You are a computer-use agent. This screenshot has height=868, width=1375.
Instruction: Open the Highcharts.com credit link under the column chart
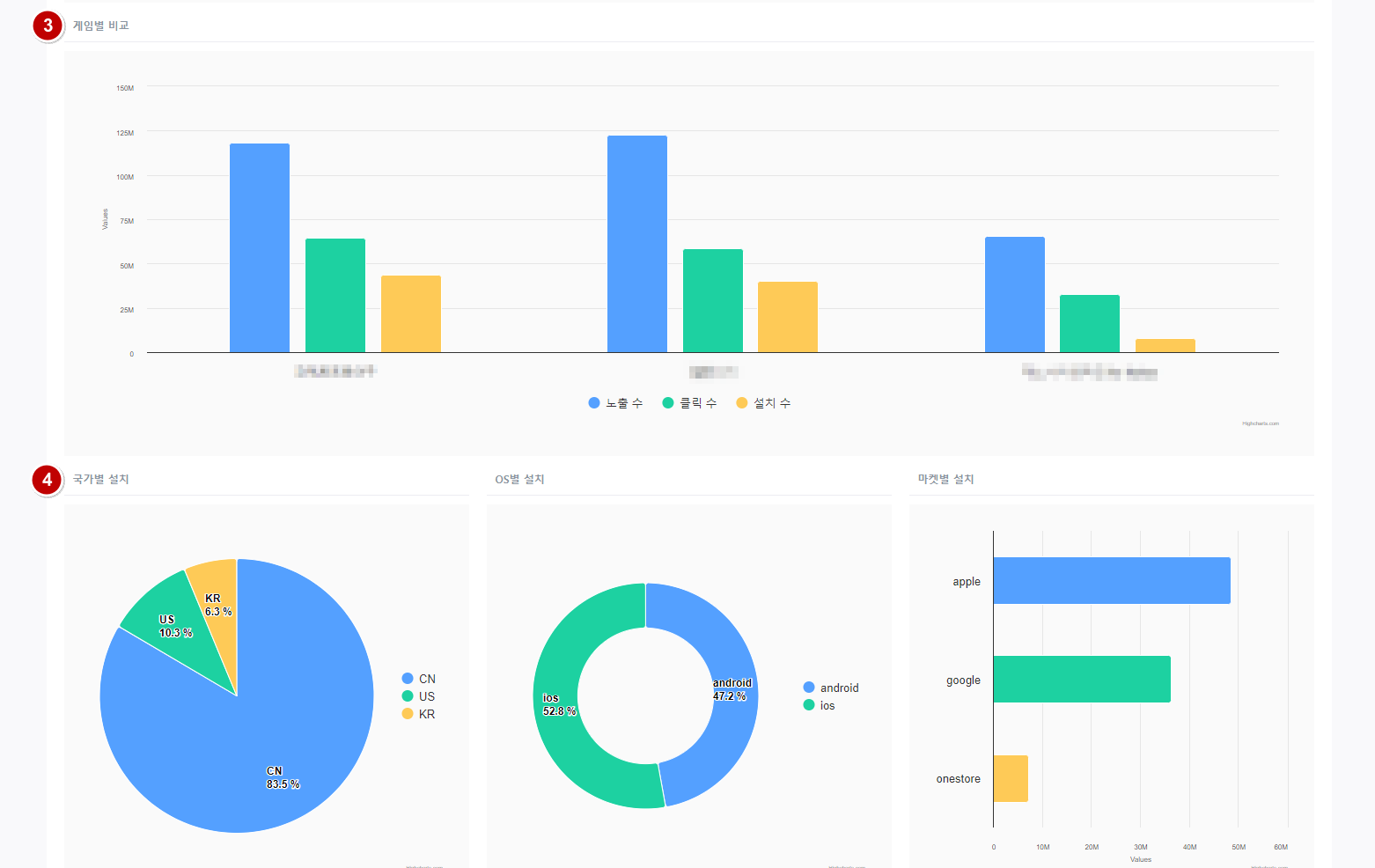pyautogui.click(x=1261, y=423)
